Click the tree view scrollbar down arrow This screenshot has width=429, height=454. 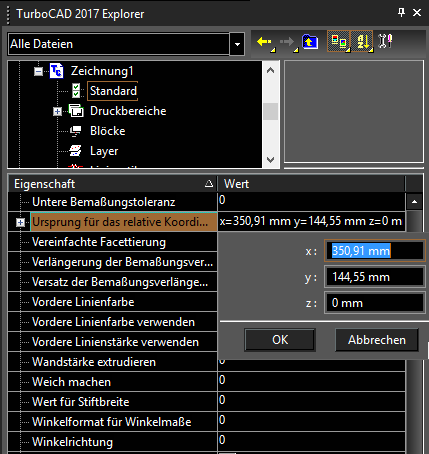[x=271, y=160]
